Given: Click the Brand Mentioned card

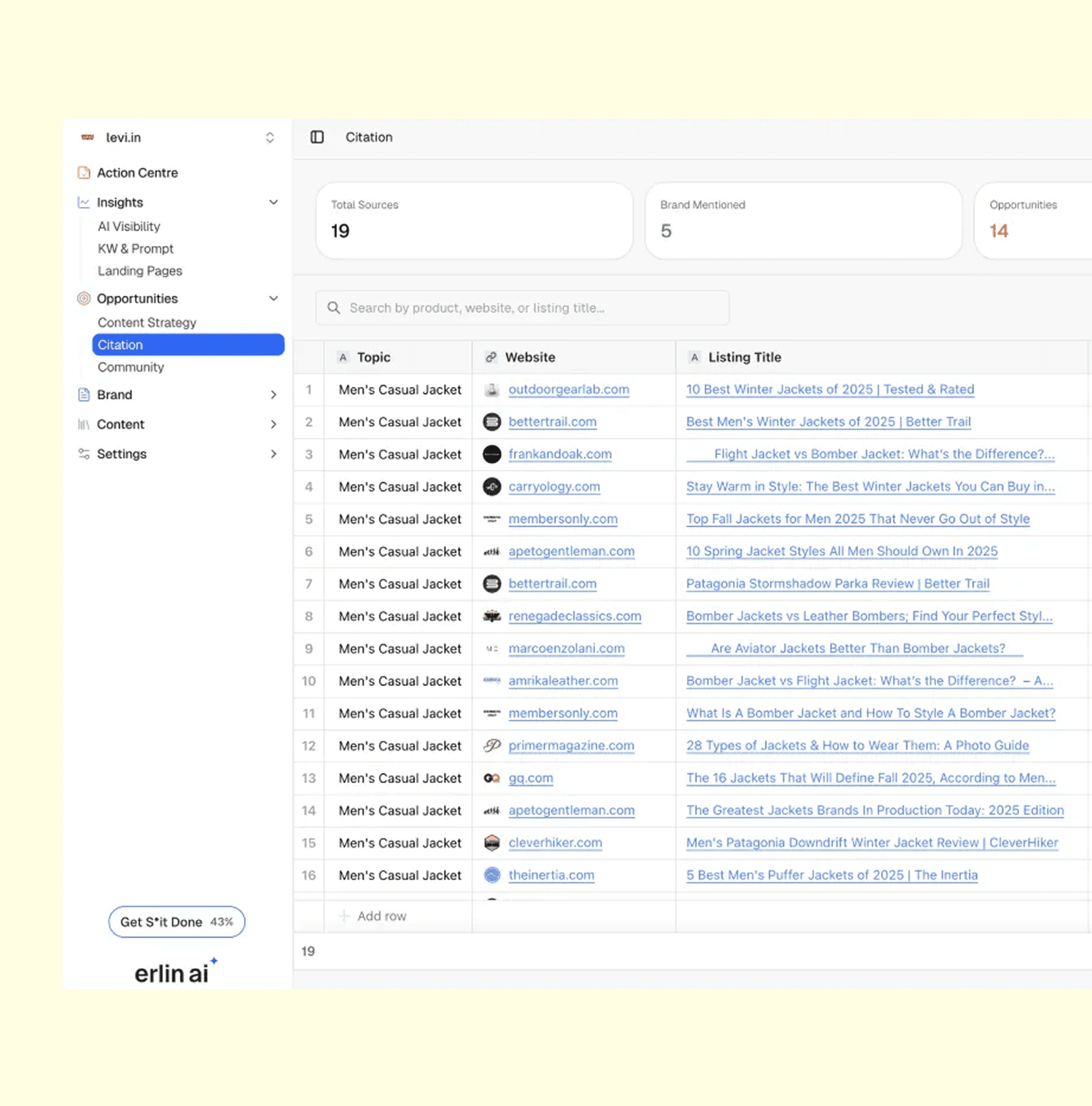Looking at the screenshot, I should click(803, 220).
